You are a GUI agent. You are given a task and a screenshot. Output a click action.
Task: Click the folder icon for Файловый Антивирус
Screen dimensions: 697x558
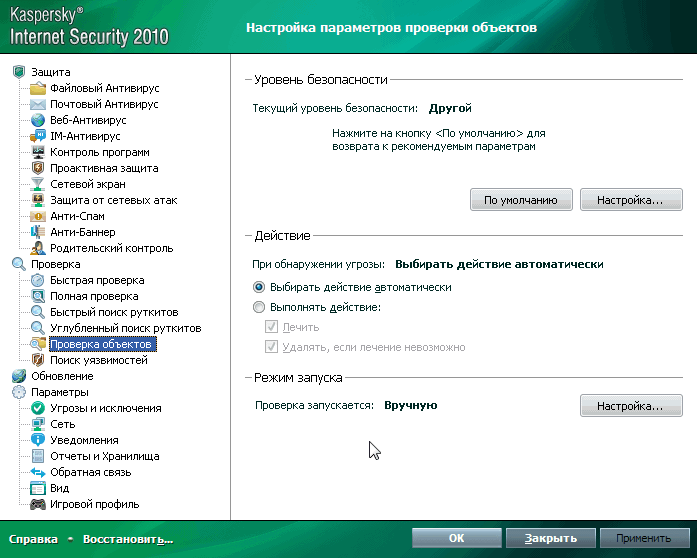click(38, 88)
